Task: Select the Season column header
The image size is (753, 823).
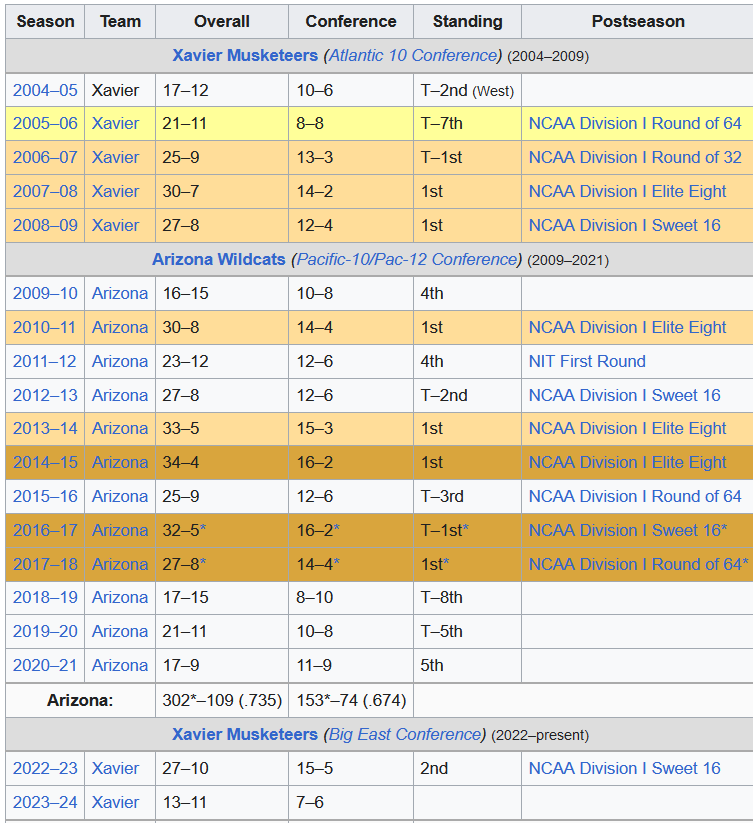Action: tap(45, 22)
